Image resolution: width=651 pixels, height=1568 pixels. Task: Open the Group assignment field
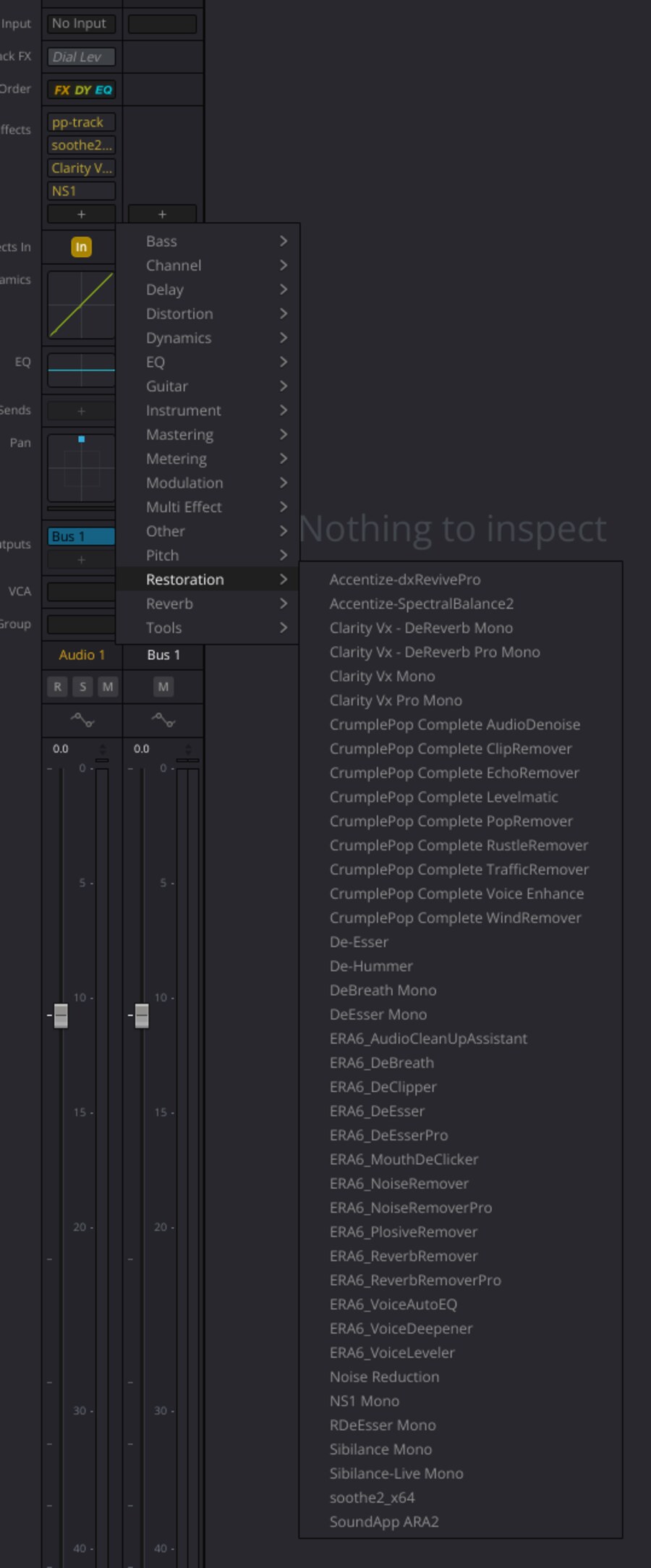coord(81,624)
